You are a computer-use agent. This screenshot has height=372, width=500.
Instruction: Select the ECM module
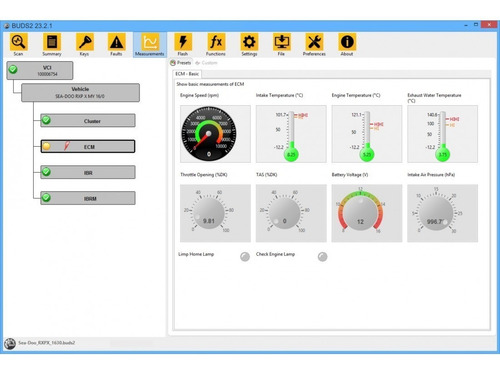(x=88, y=146)
